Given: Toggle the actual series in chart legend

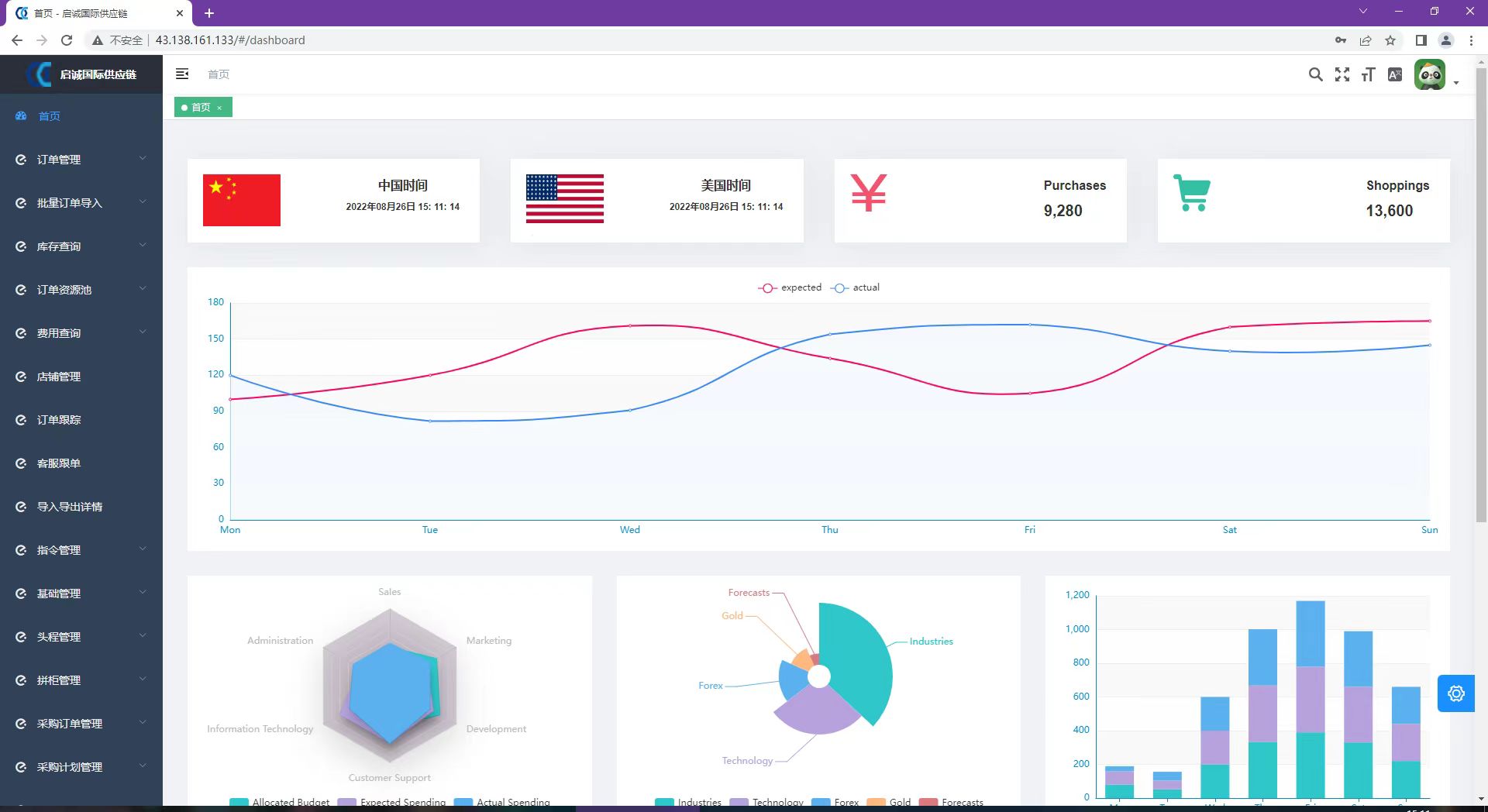Looking at the screenshot, I should click(x=855, y=287).
